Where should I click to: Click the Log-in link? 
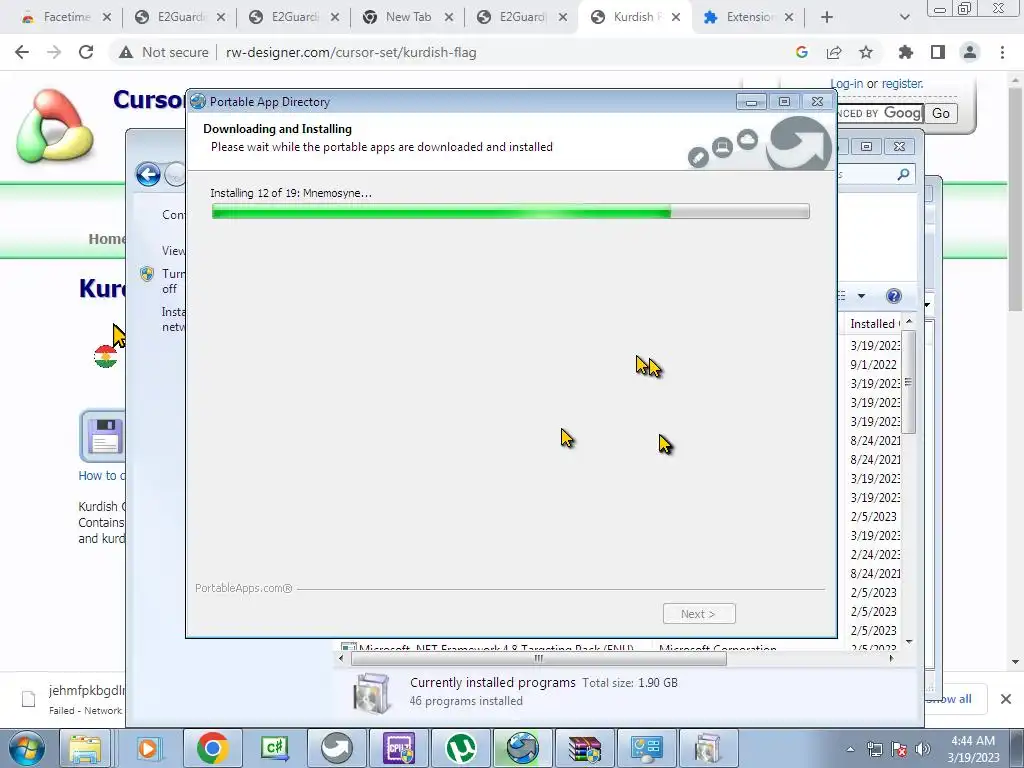coord(846,84)
